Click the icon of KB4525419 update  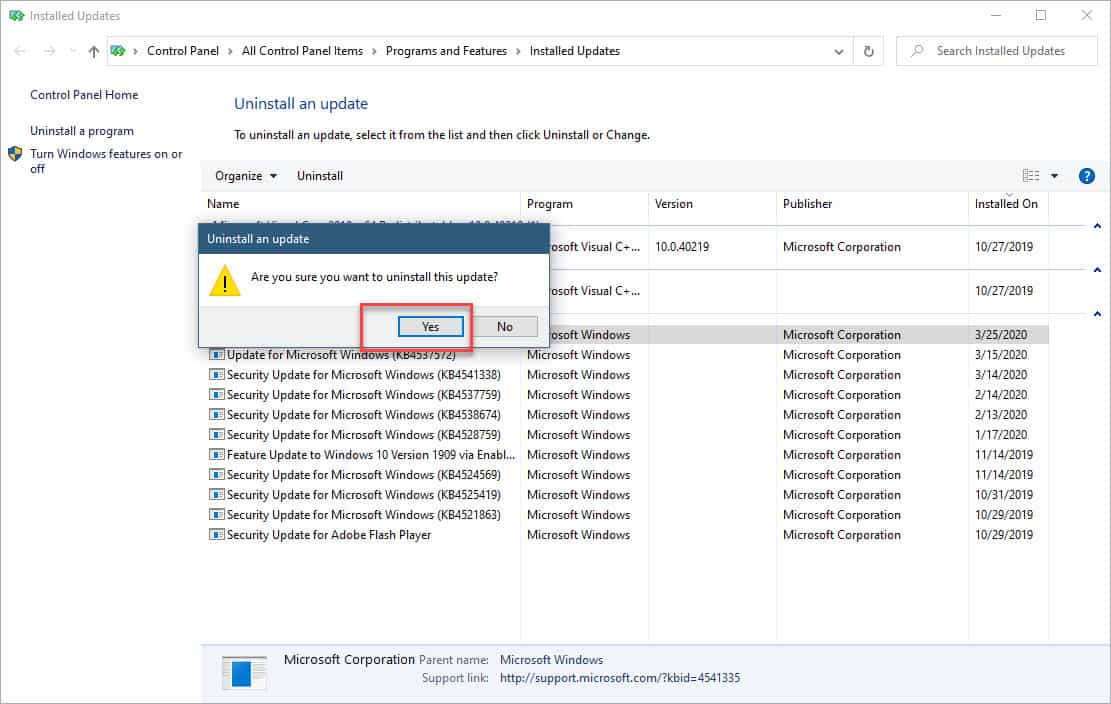click(x=216, y=494)
